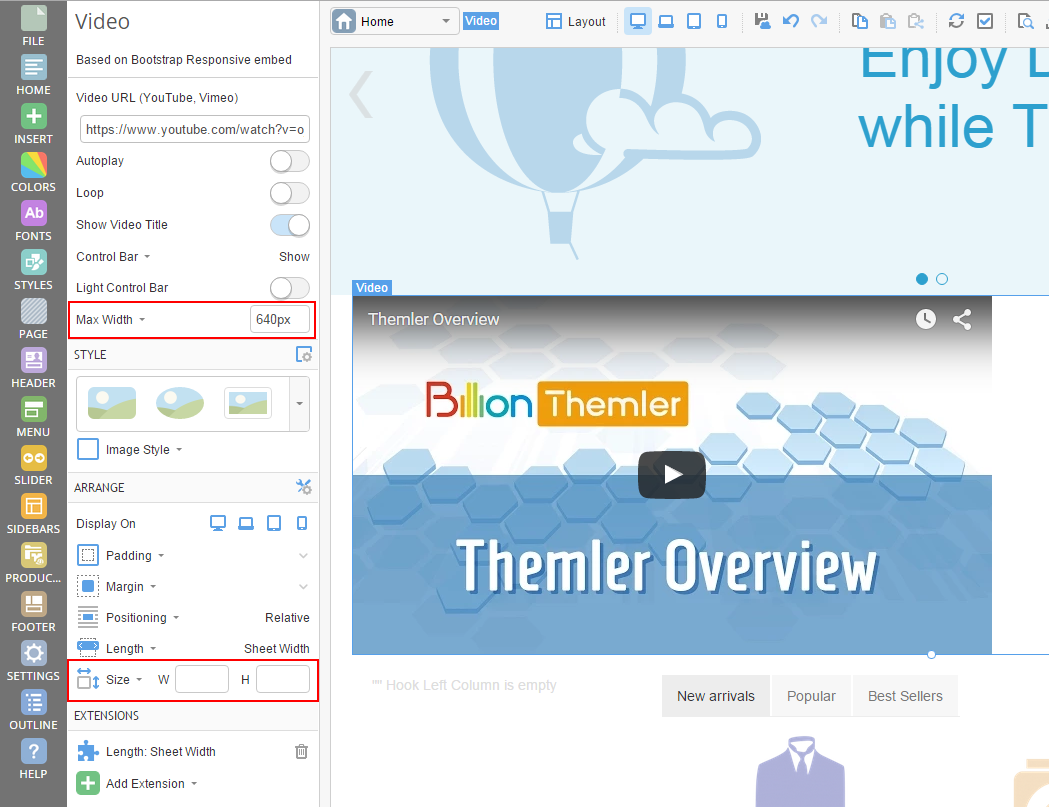
Task: Select the second slider dot
Action: coord(942,279)
